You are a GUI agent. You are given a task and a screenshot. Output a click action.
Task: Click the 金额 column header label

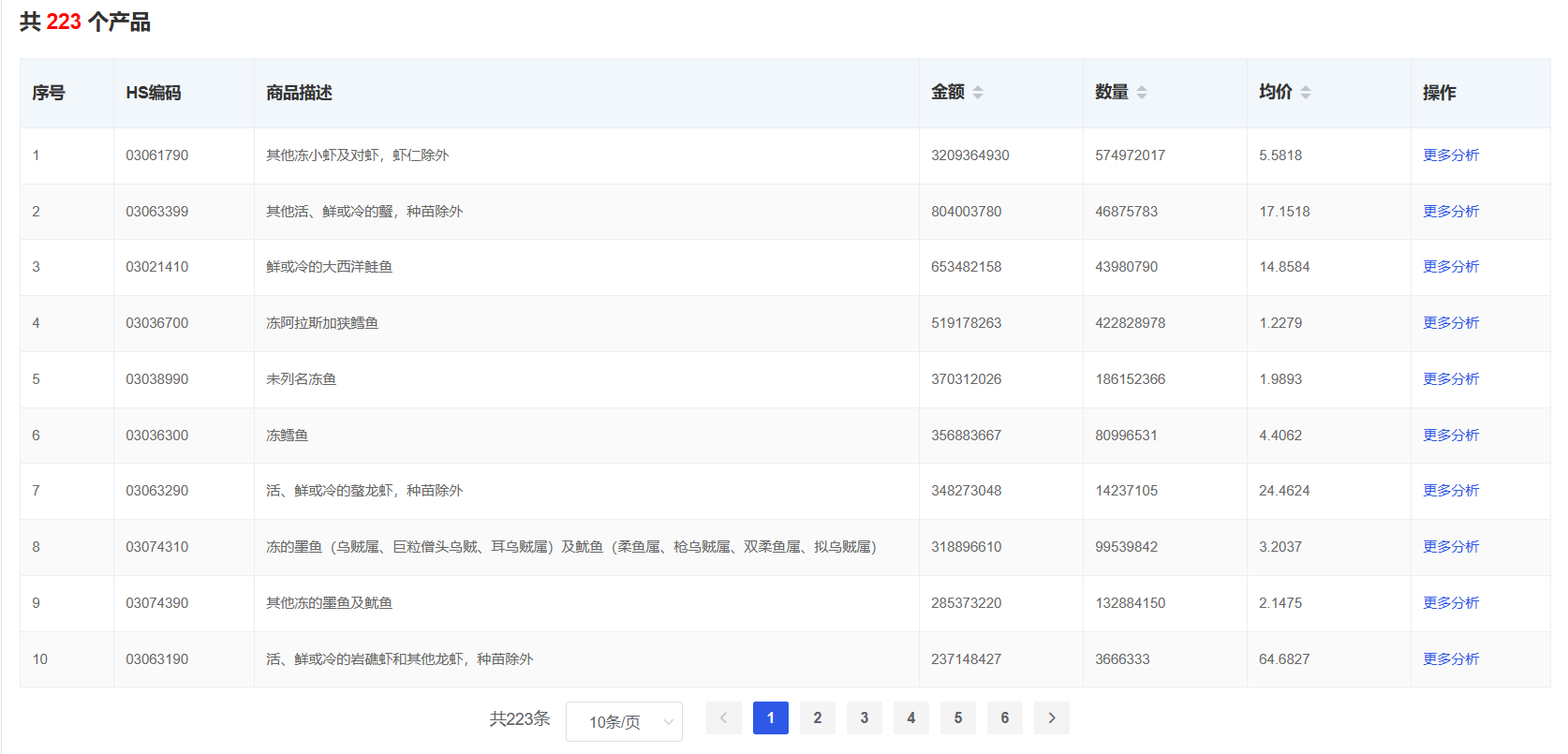point(948,92)
